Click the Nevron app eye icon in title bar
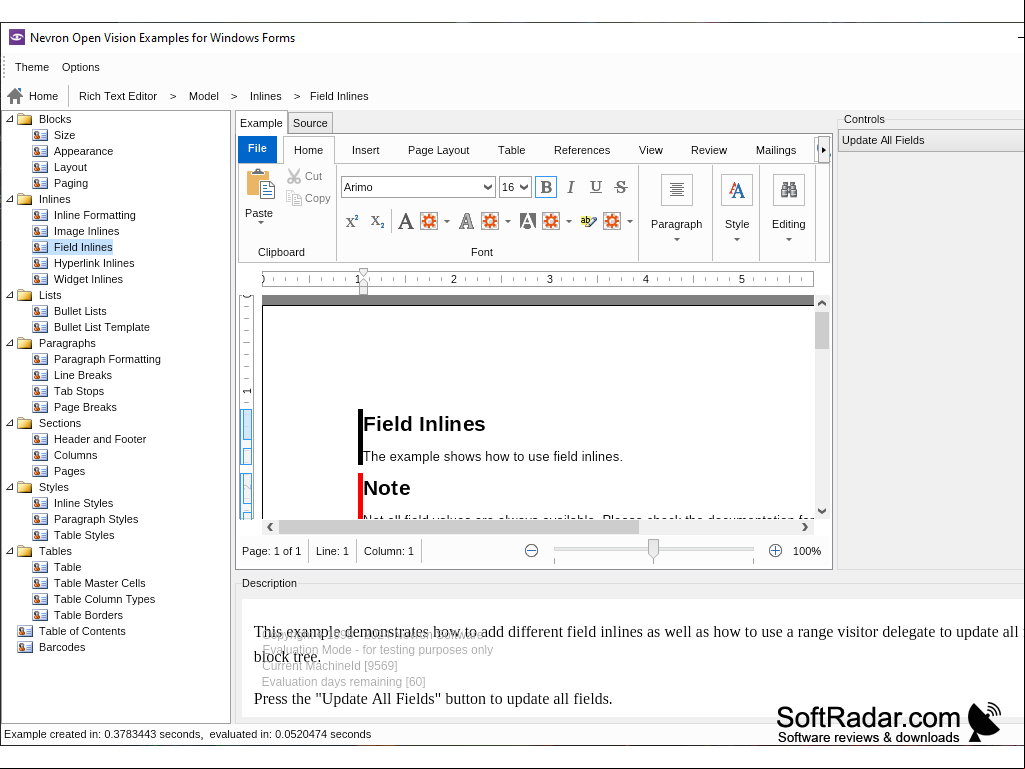Screen dimensions: 1025x769 coord(16,38)
